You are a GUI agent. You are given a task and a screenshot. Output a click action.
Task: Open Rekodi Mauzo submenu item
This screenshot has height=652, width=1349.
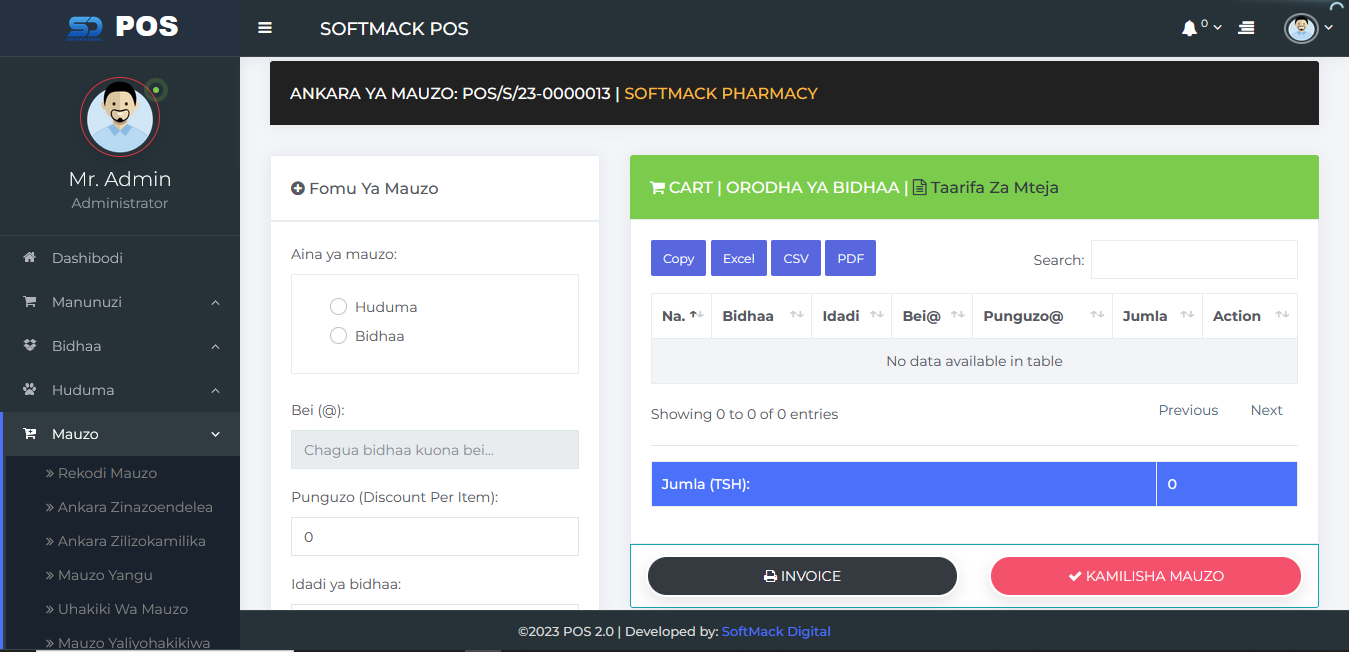107,473
